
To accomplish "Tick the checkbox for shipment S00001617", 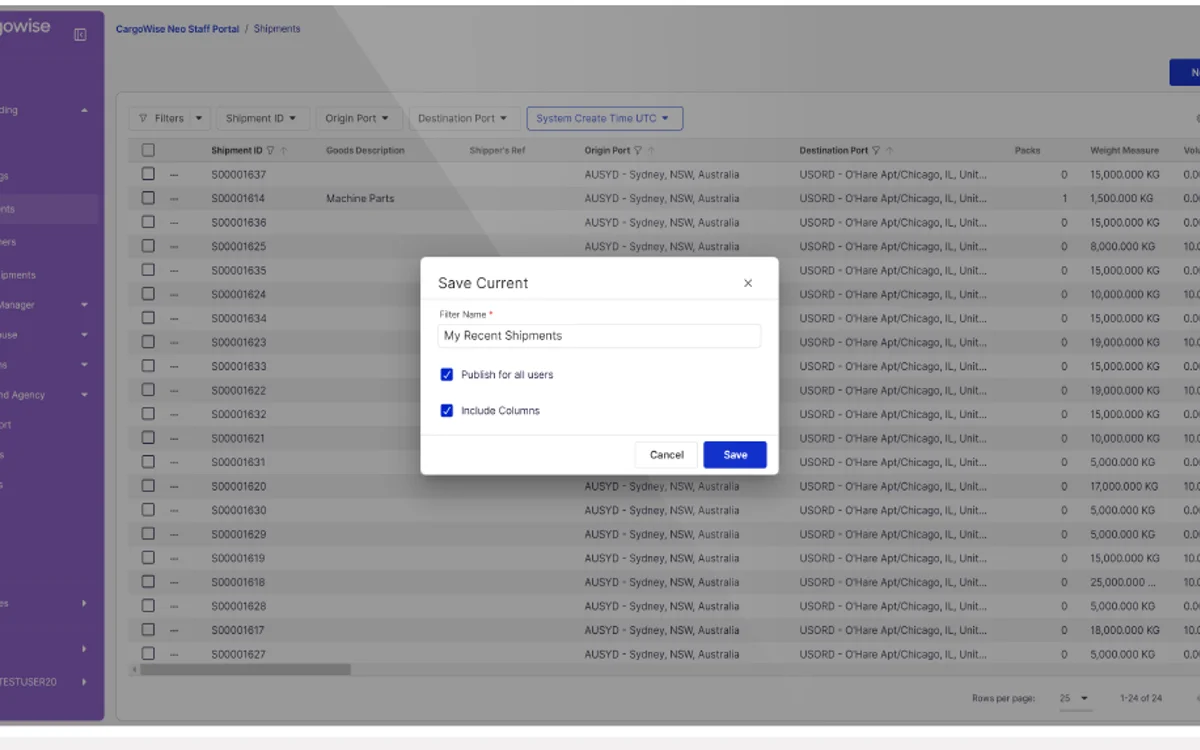I will [148, 630].
